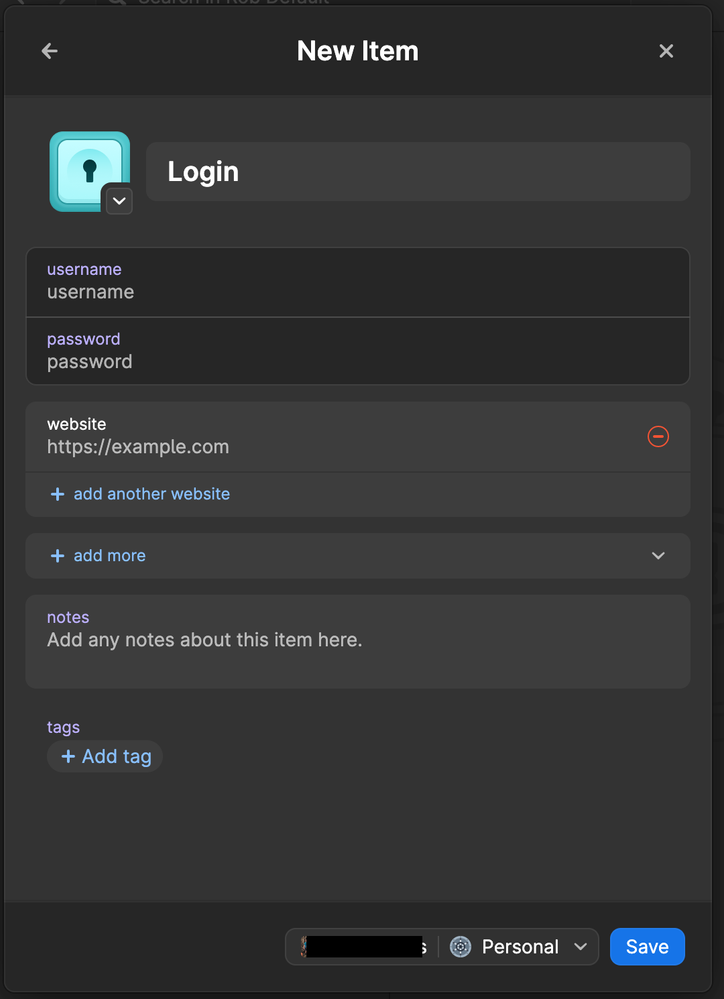Focus the password input field
This screenshot has height=999, width=724.
357,362
